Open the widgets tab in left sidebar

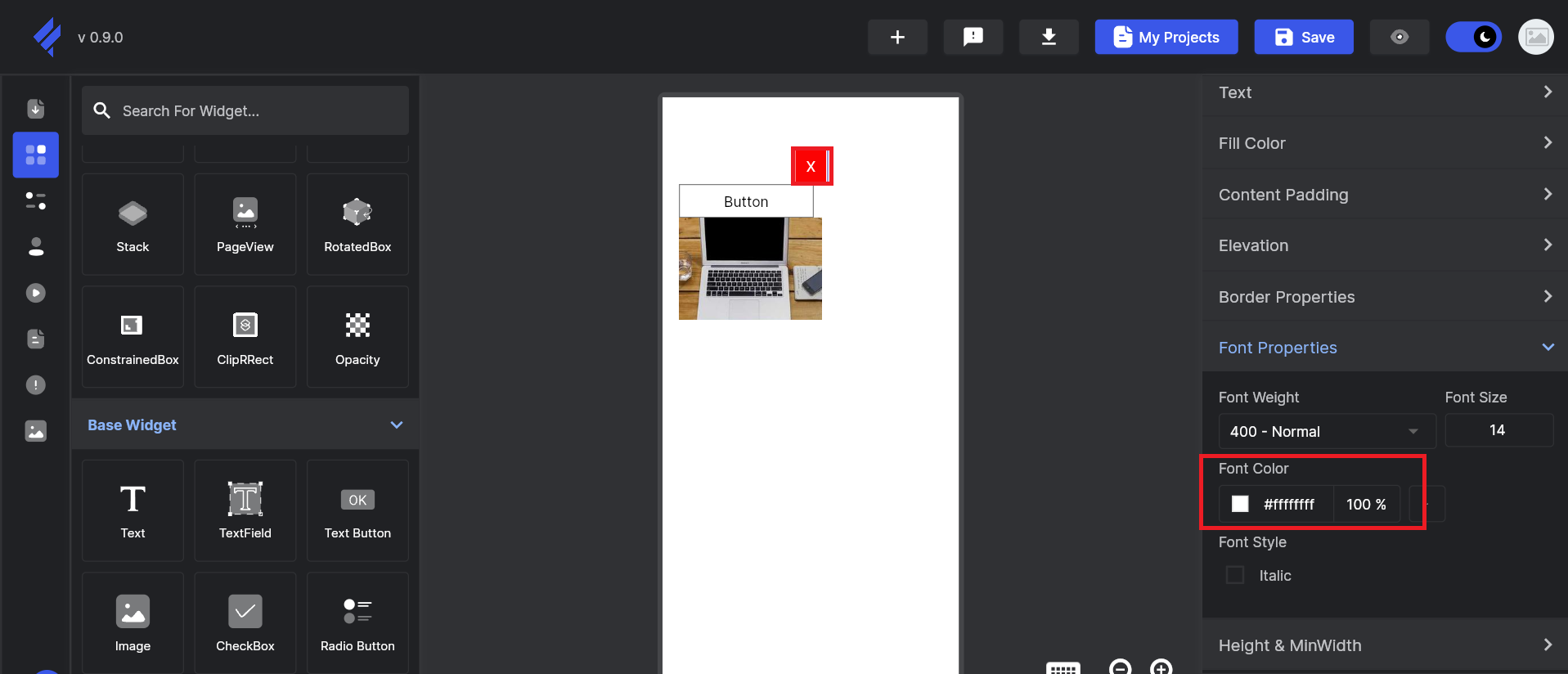[36, 155]
